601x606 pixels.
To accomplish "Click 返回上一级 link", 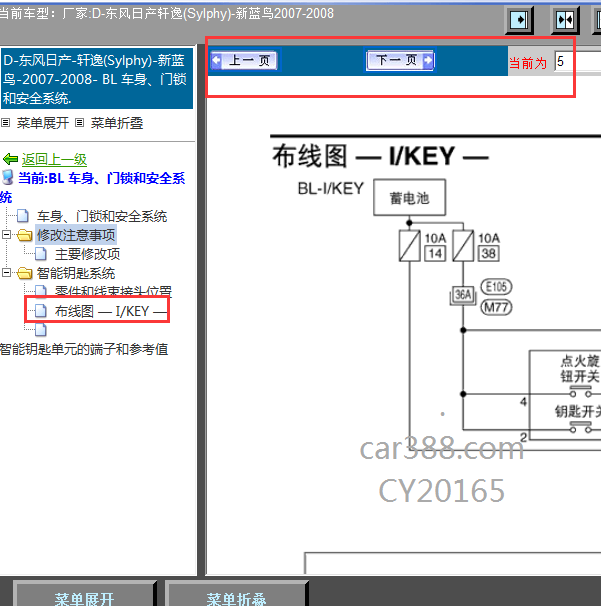I will tap(54, 159).
